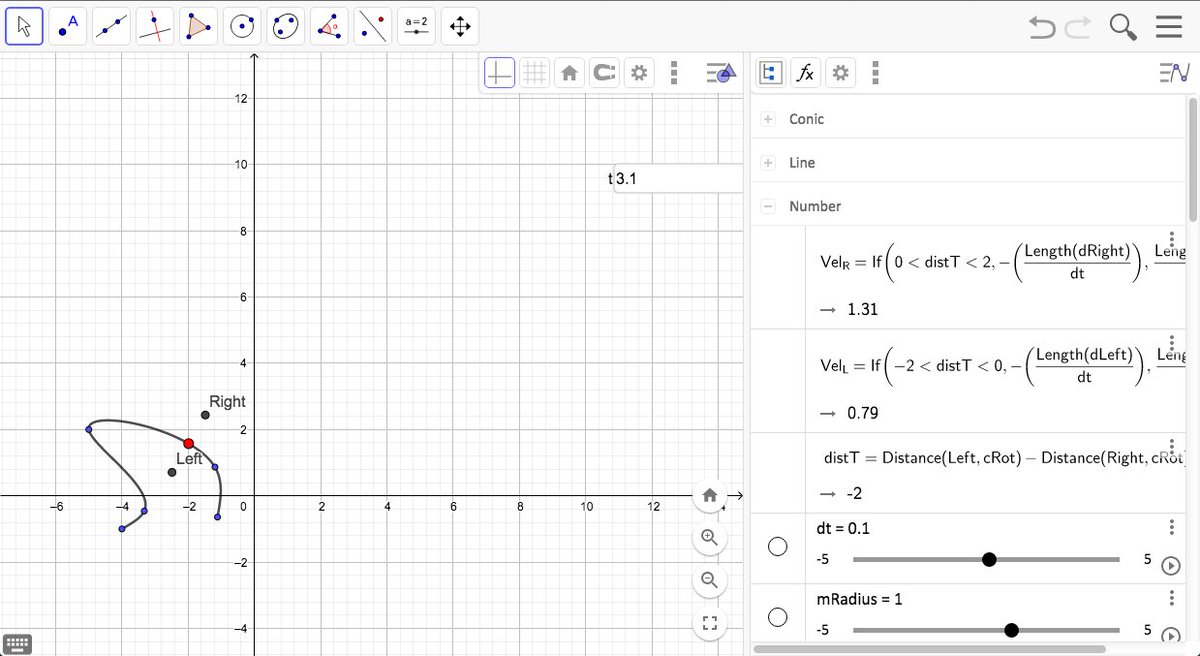
Task: Expand the Line group
Action: click(768, 163)
